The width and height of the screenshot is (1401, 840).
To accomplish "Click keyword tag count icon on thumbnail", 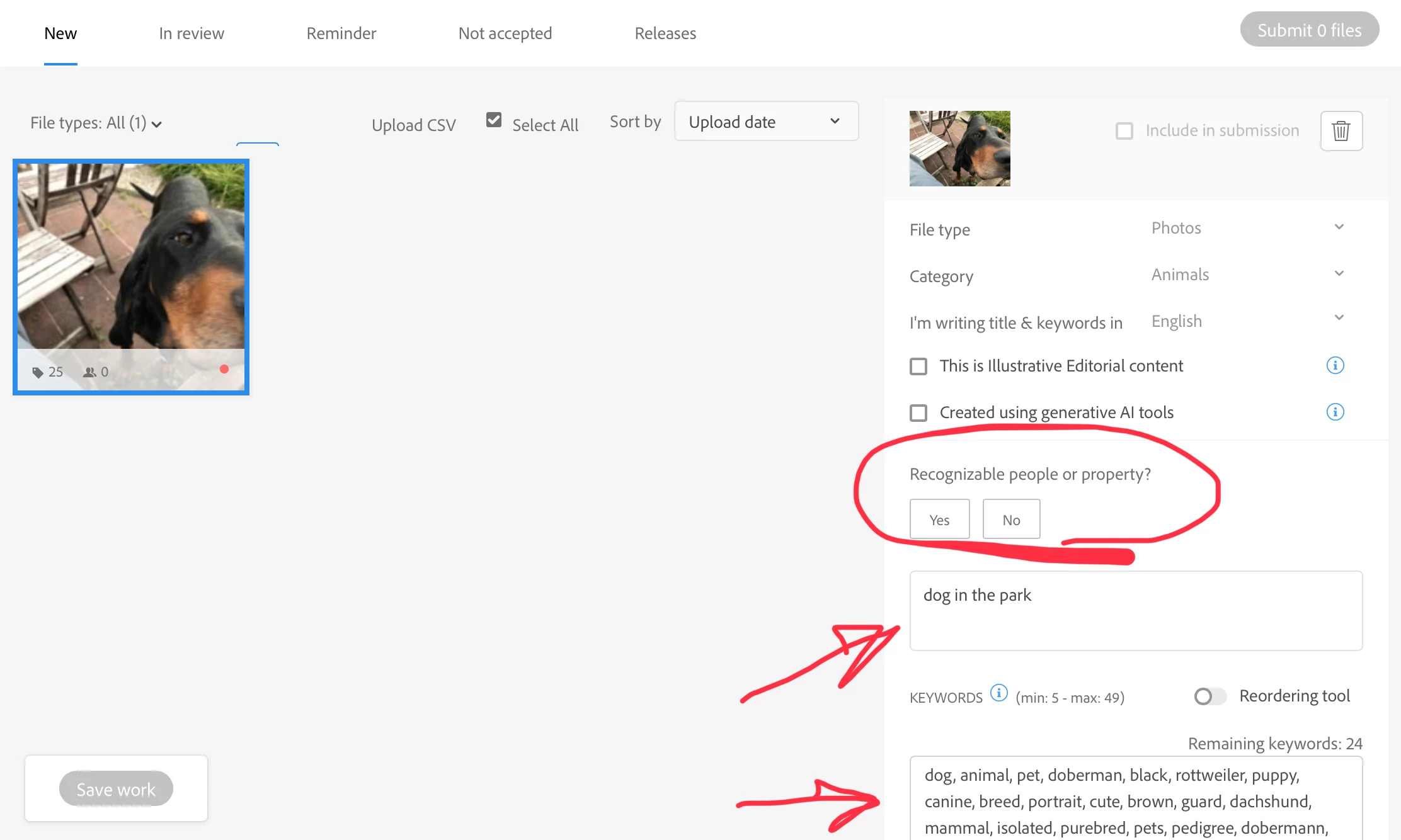I will point(38,372).
